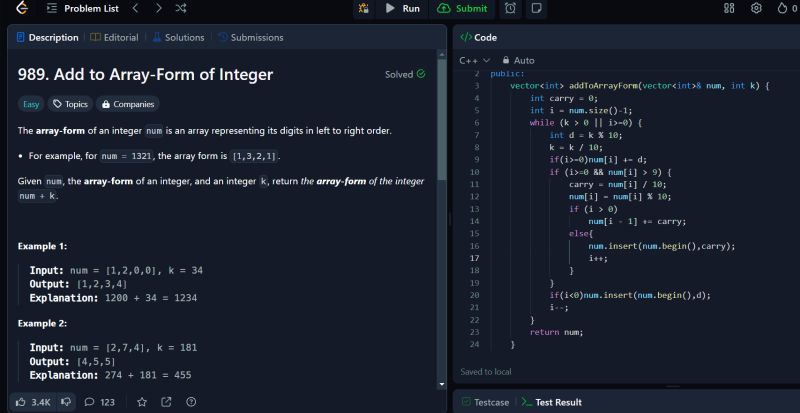Image resolution: width=800 pixels, height=413 pixels.
Task: Click the Code panel tab
Action: [x=479, y=37]
